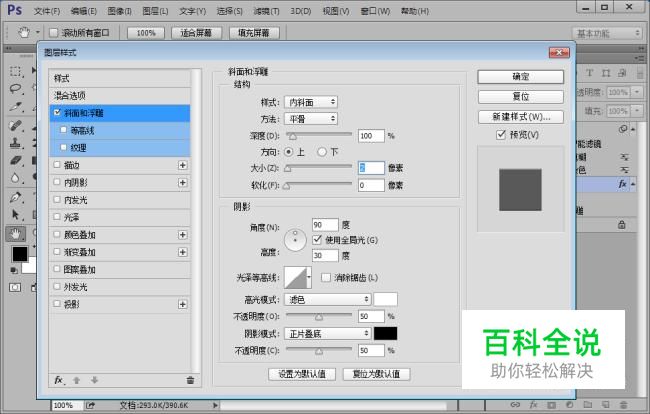This screenshot has width=650, height=414.
Task: Click the Hand tool icon in options bar
Action: 24,32
